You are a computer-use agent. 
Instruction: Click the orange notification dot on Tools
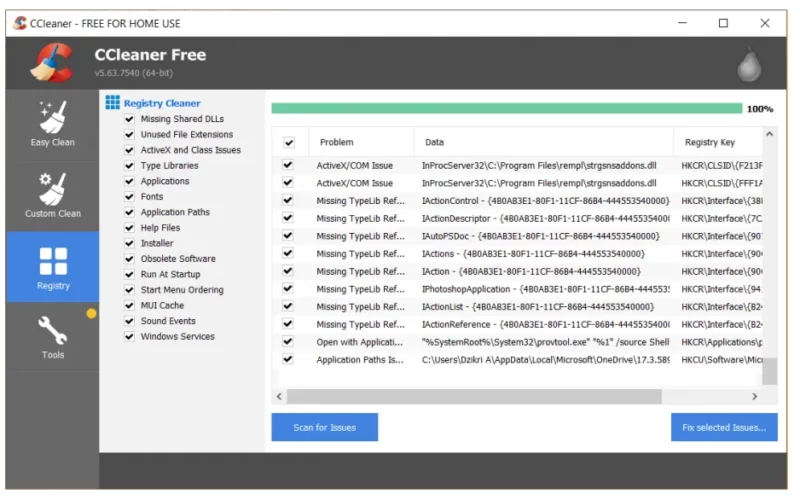(x=91, y=313)
